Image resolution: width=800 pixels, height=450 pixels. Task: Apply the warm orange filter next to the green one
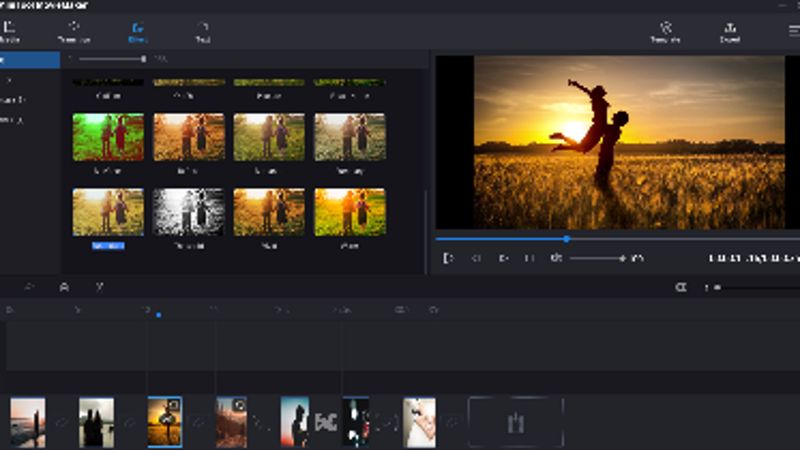click(x=189, y=137)
